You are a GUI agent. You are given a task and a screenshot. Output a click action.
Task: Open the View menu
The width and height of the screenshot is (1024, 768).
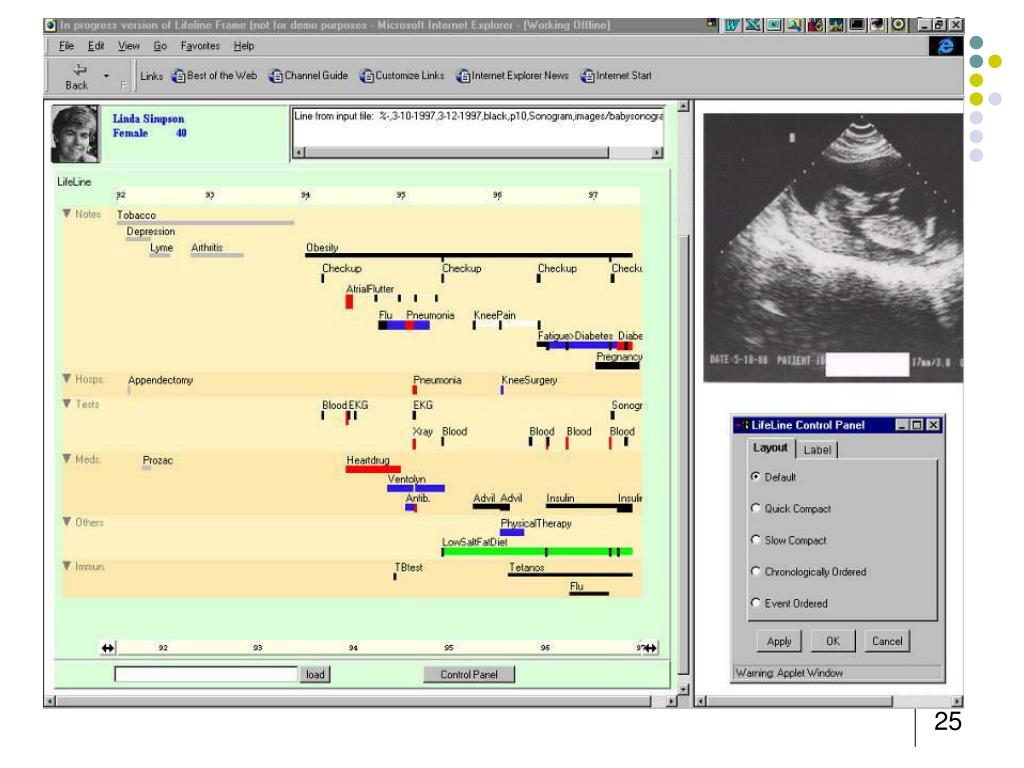click(129, 46)
